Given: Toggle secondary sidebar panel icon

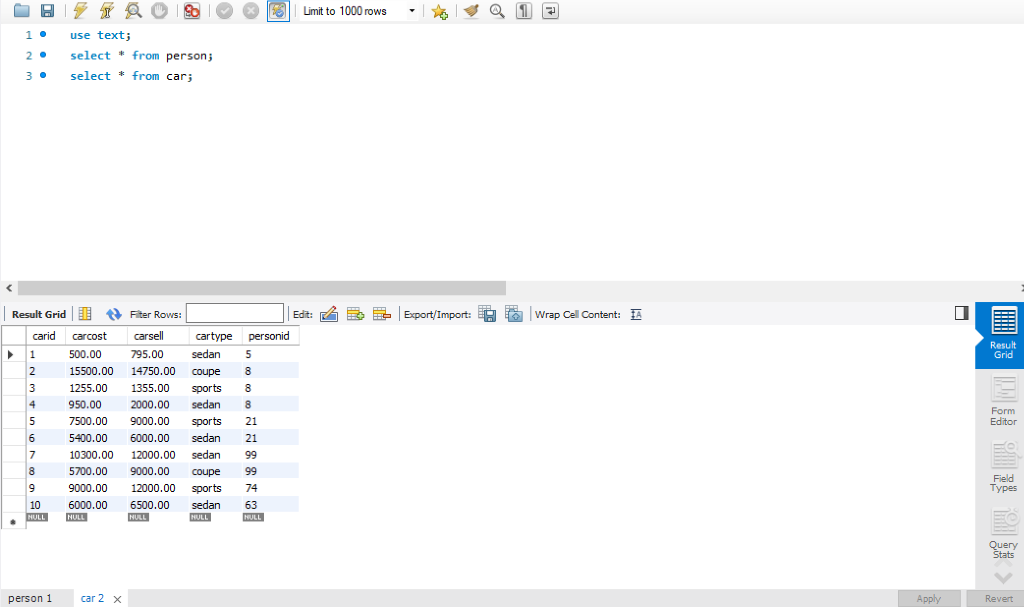Looking at the screenshot, I should 961,313.
